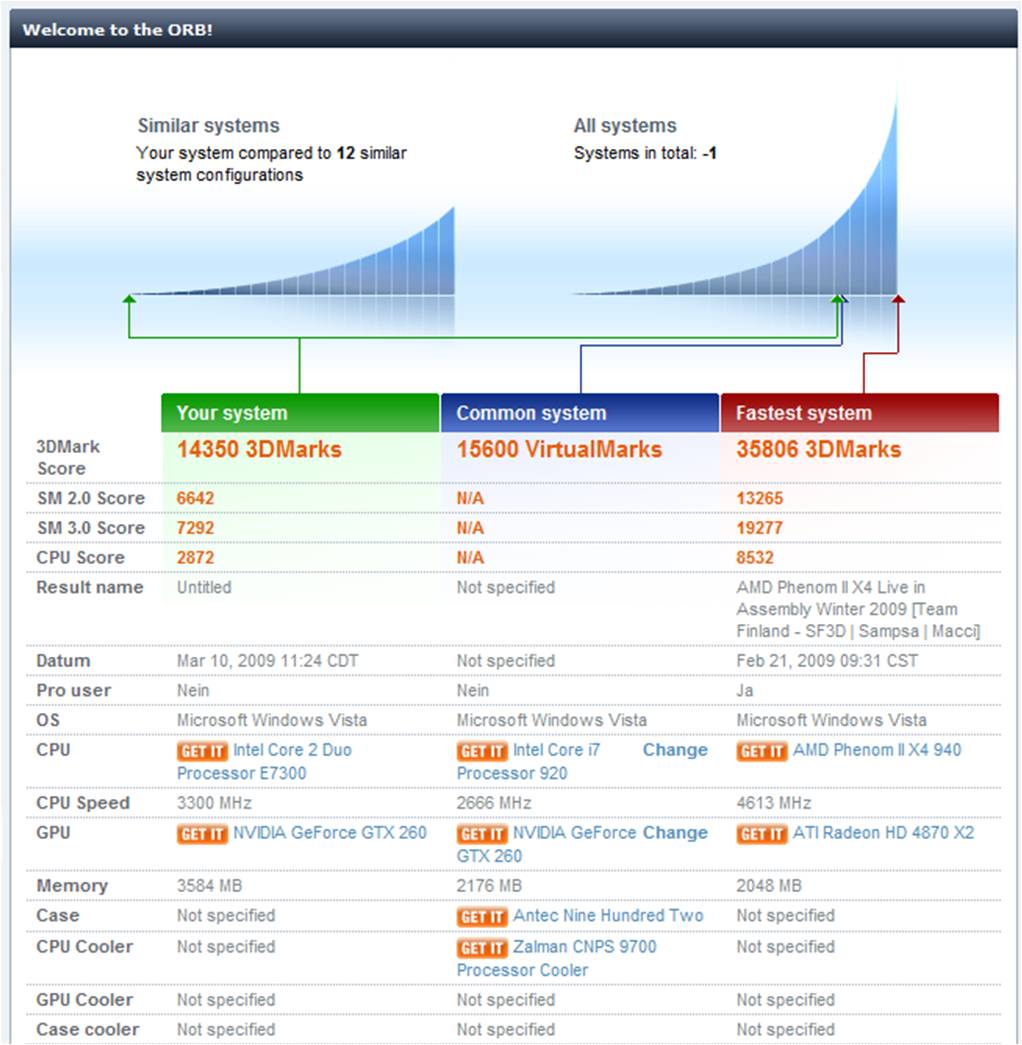This screenshot has height=1045, width=1022.
Task: Click GET IT badge for Your system's GTX 260
Action: coord(202,834)
